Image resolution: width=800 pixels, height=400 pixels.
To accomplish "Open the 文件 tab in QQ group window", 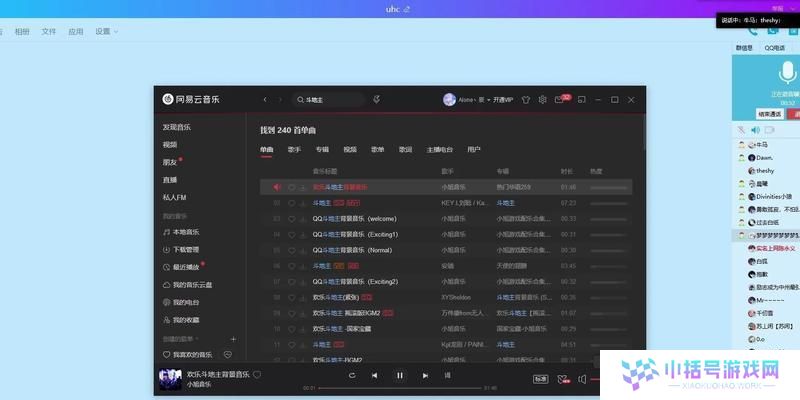I will [48, 32].
